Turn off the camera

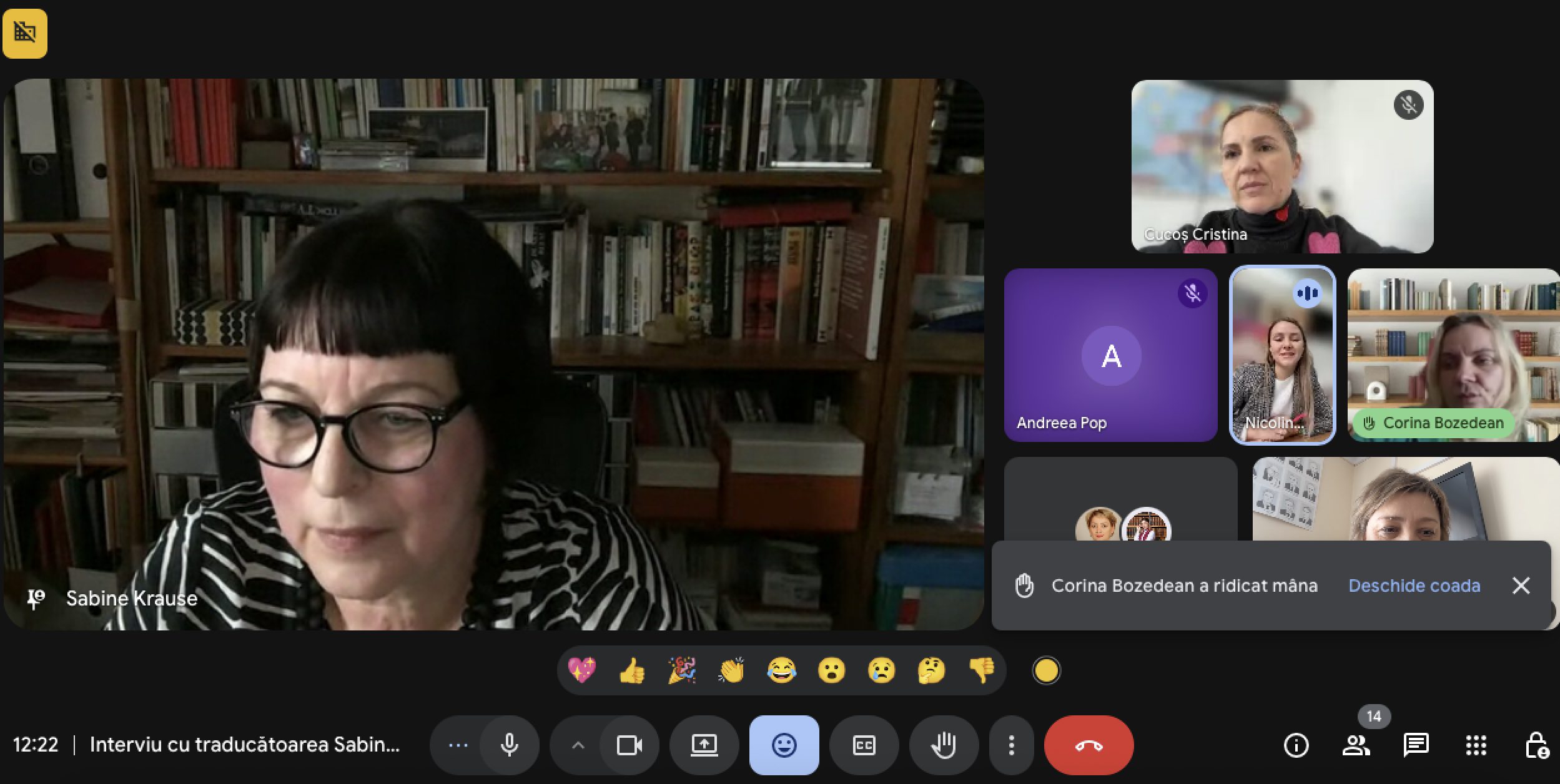click(629, 745)
